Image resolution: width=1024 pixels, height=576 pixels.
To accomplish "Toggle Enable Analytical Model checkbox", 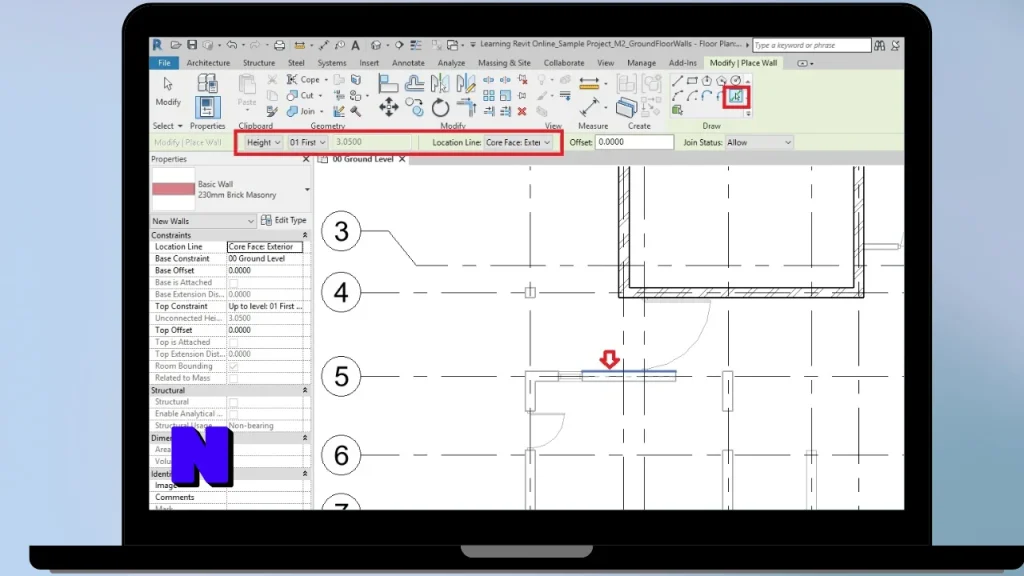I will coord(233,414).
